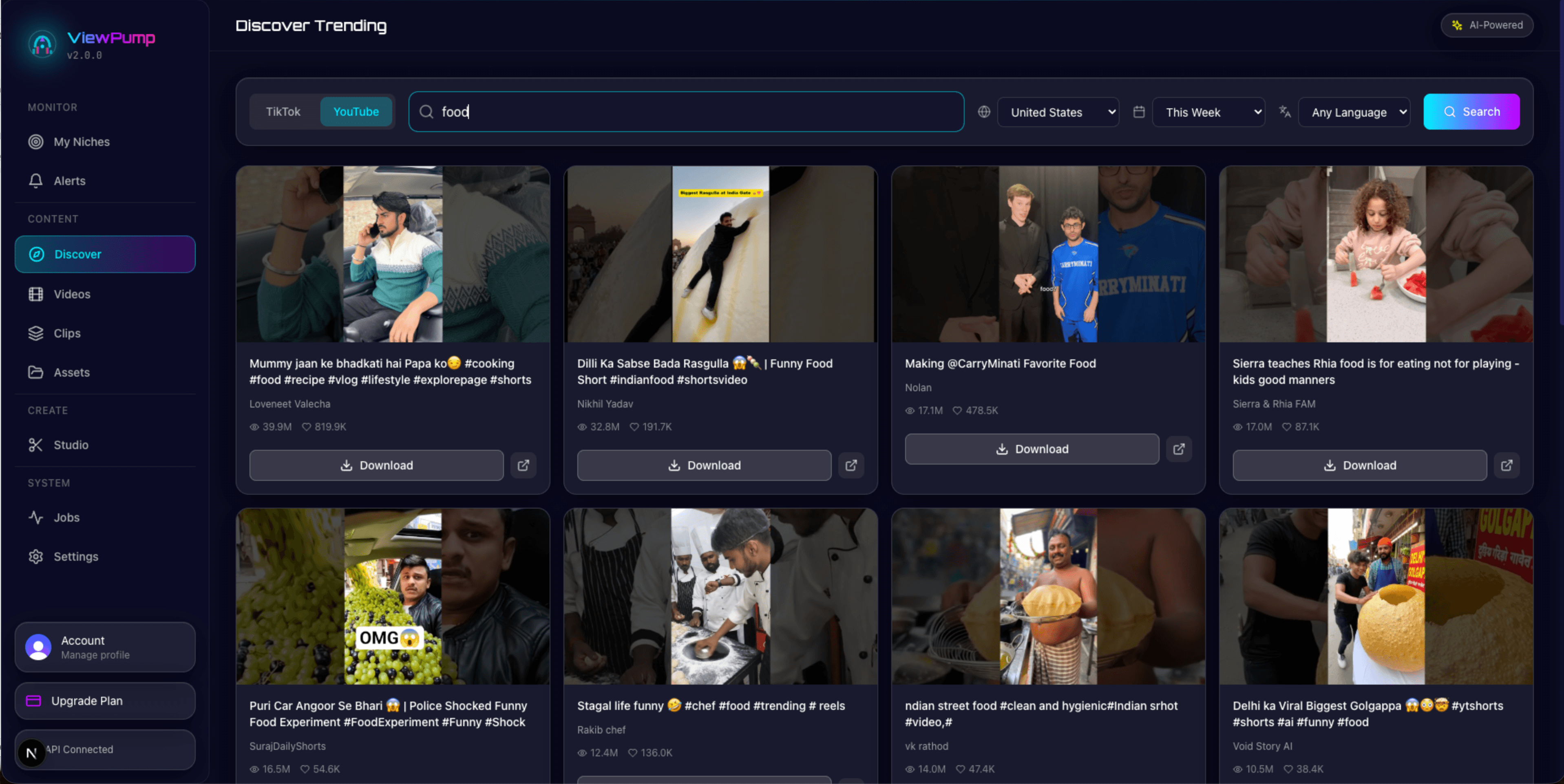Open the Any Language dropdown
This screenshot has width=1564, height=784.
1354,112
